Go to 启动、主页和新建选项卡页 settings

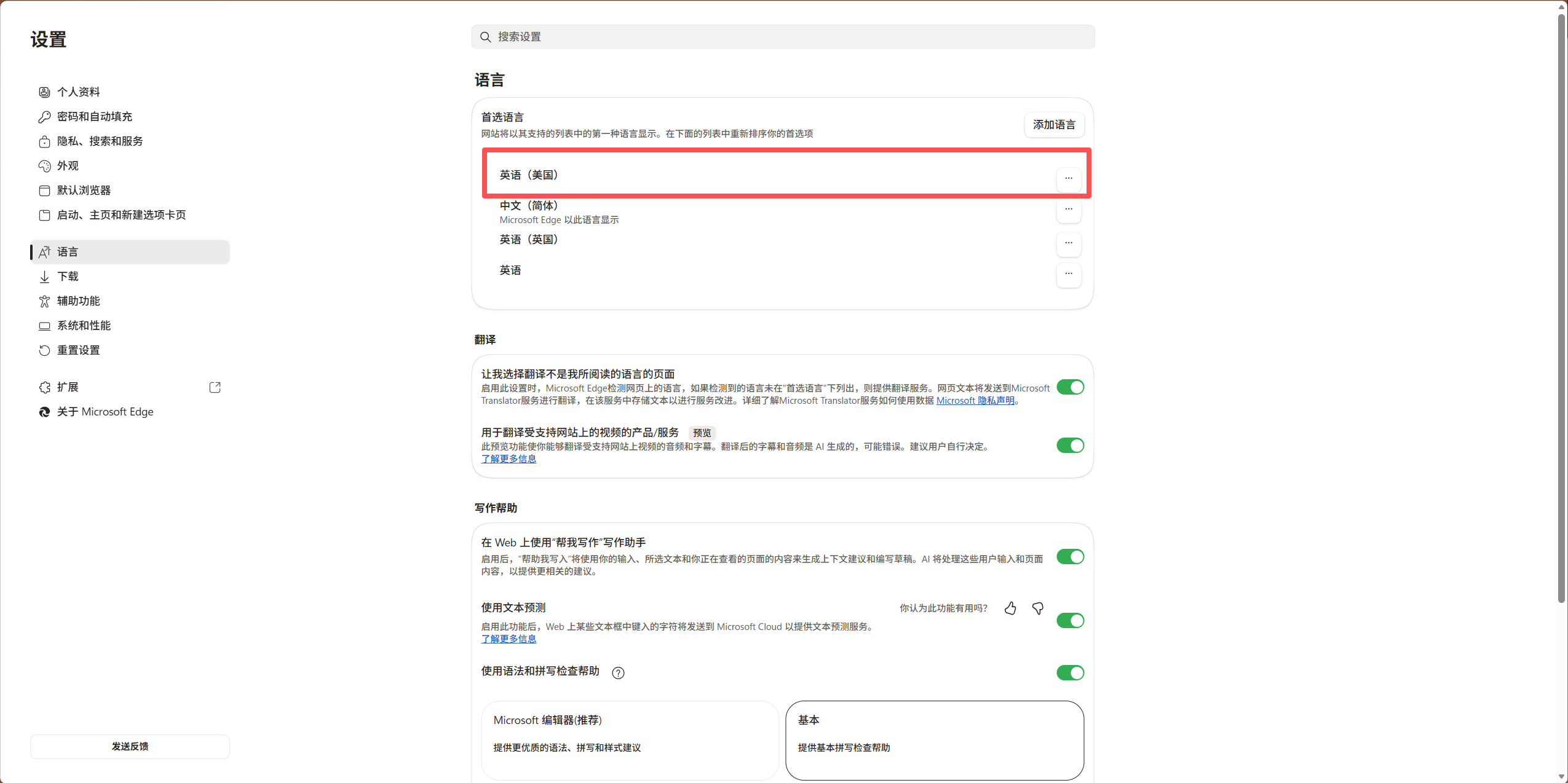[x=130, y=215]
